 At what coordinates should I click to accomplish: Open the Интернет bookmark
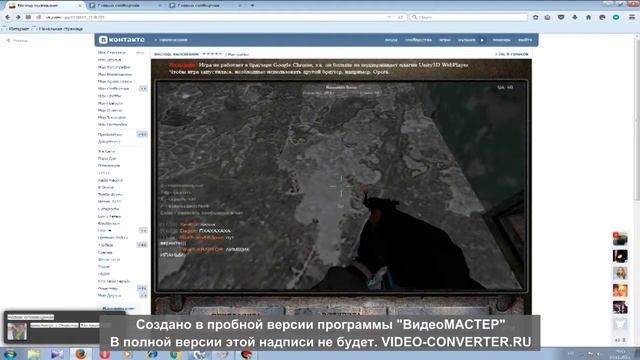pyautogui.click(x=16, y=29)
